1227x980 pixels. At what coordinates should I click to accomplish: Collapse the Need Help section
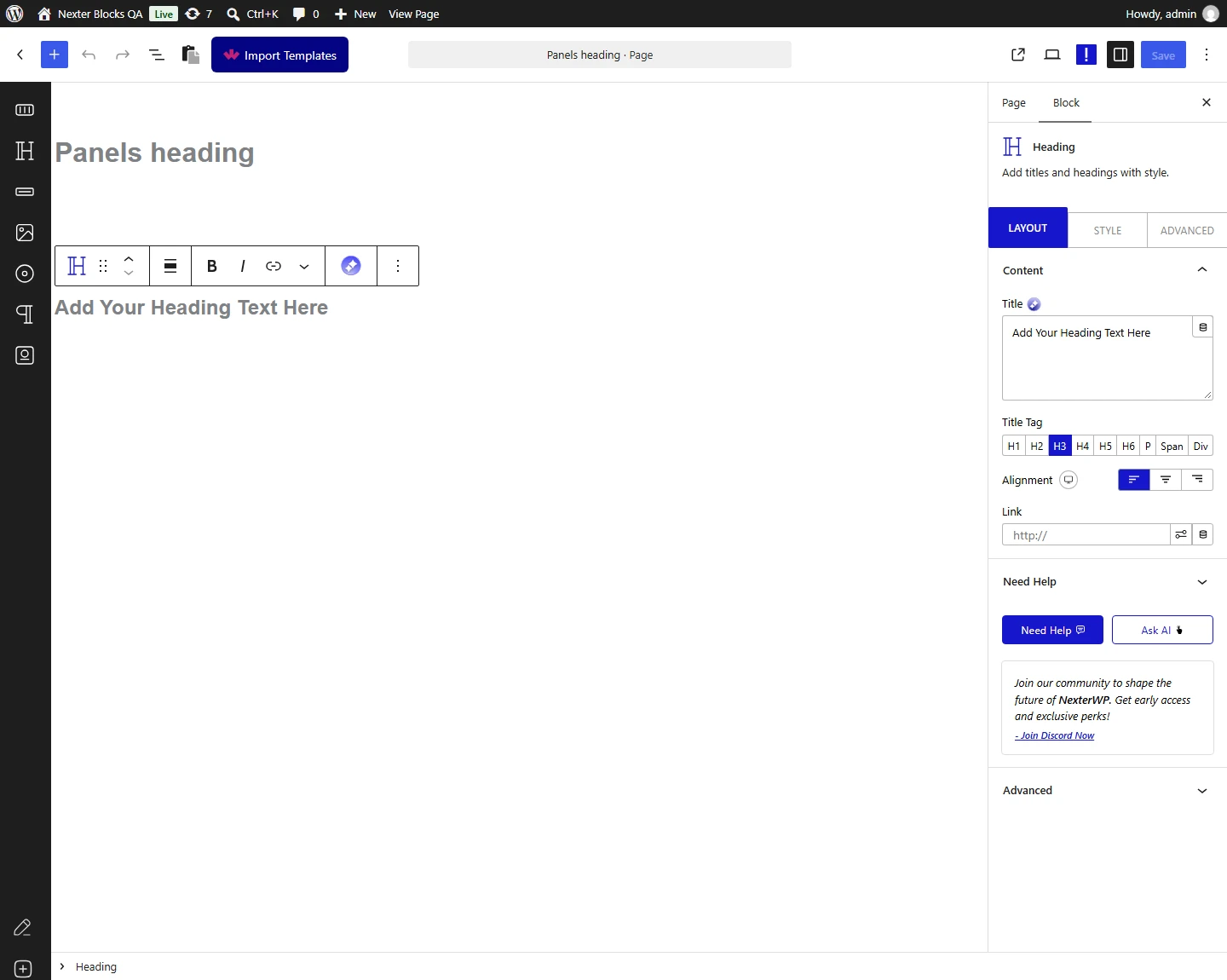1108,582
